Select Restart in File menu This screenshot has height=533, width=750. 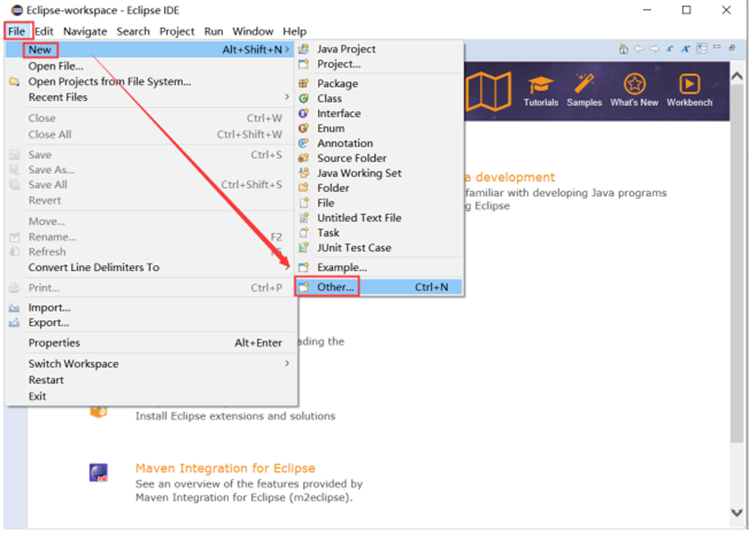[151, 380]
